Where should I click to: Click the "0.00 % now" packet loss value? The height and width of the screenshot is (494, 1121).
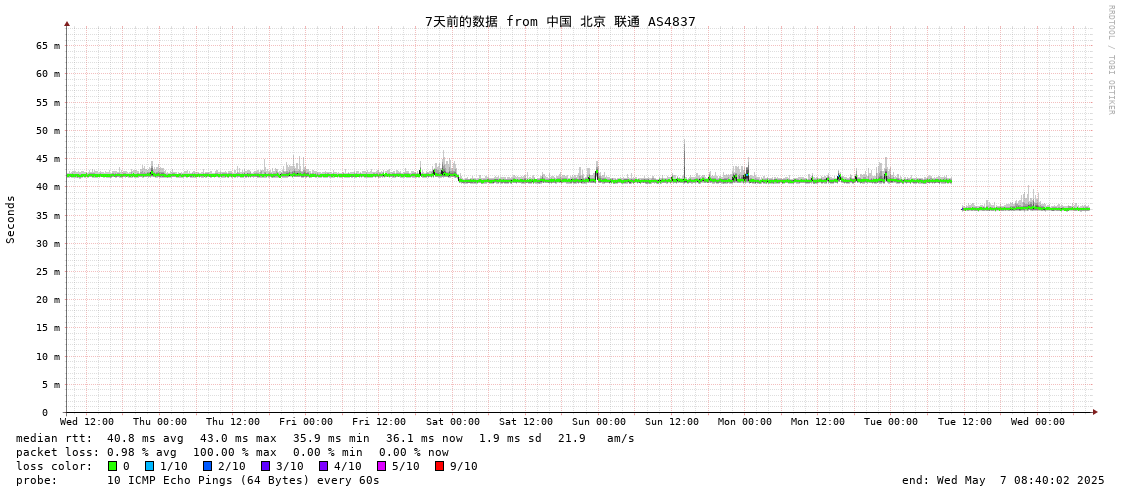tap(413, 452)
